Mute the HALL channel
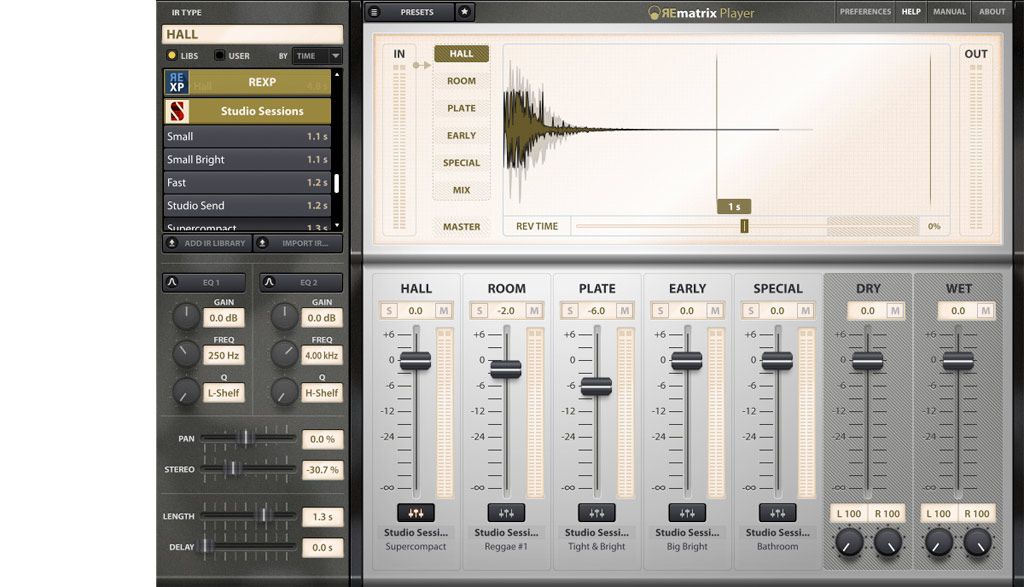This screenshot has width=1024, height=587. coord(443,311)
